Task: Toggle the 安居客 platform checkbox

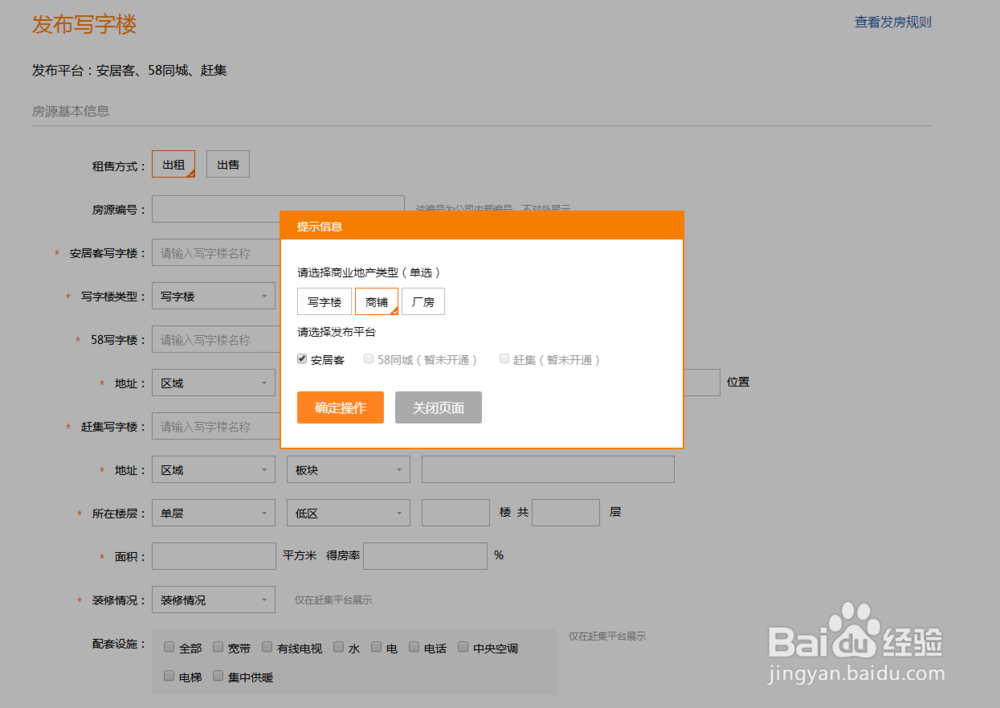Action: pos(302,358)
